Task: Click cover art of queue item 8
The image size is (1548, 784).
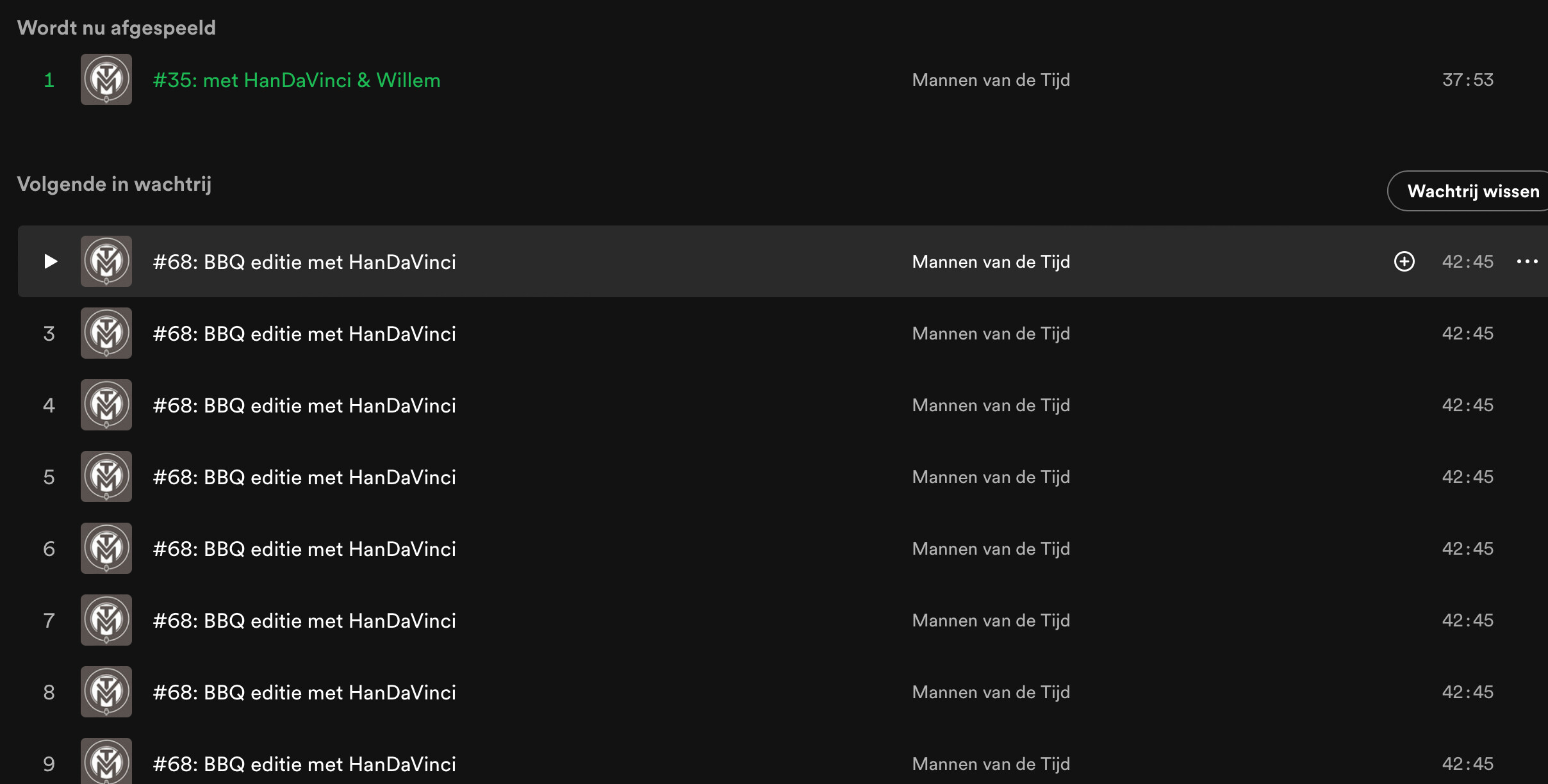Action: [x=106, y=692]
